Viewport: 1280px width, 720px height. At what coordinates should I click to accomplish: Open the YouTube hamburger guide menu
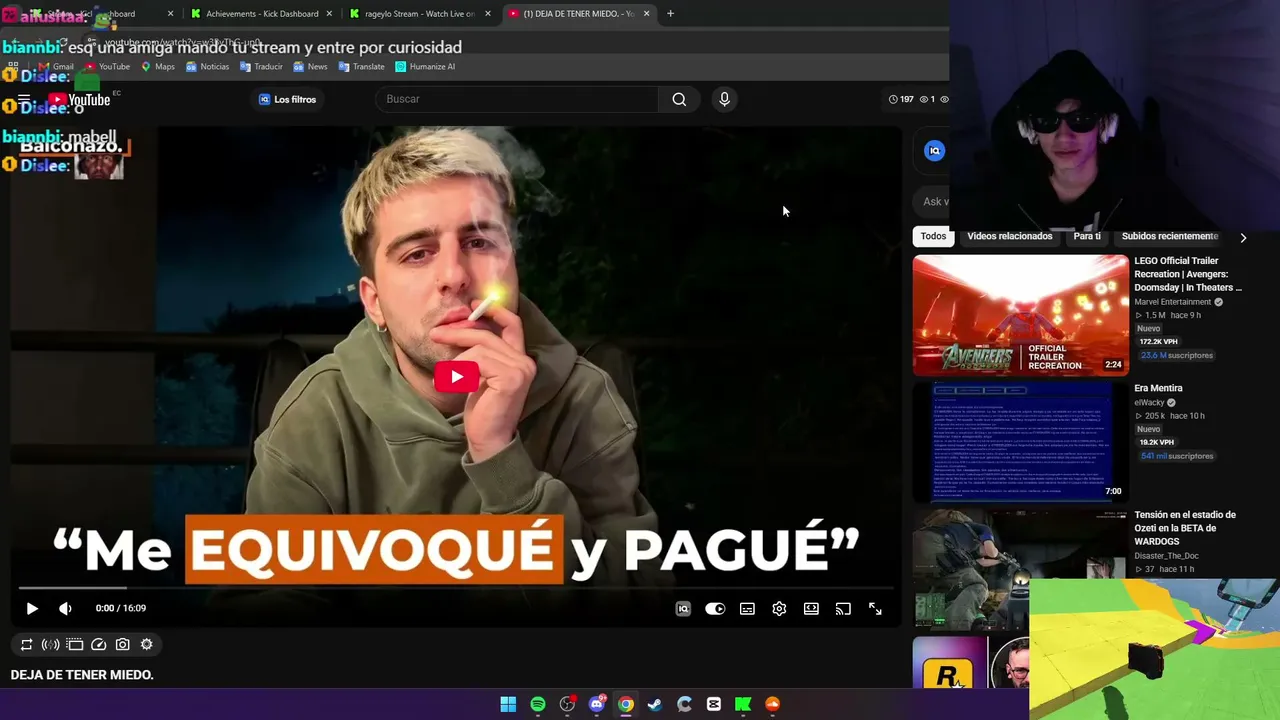(24, 99)
